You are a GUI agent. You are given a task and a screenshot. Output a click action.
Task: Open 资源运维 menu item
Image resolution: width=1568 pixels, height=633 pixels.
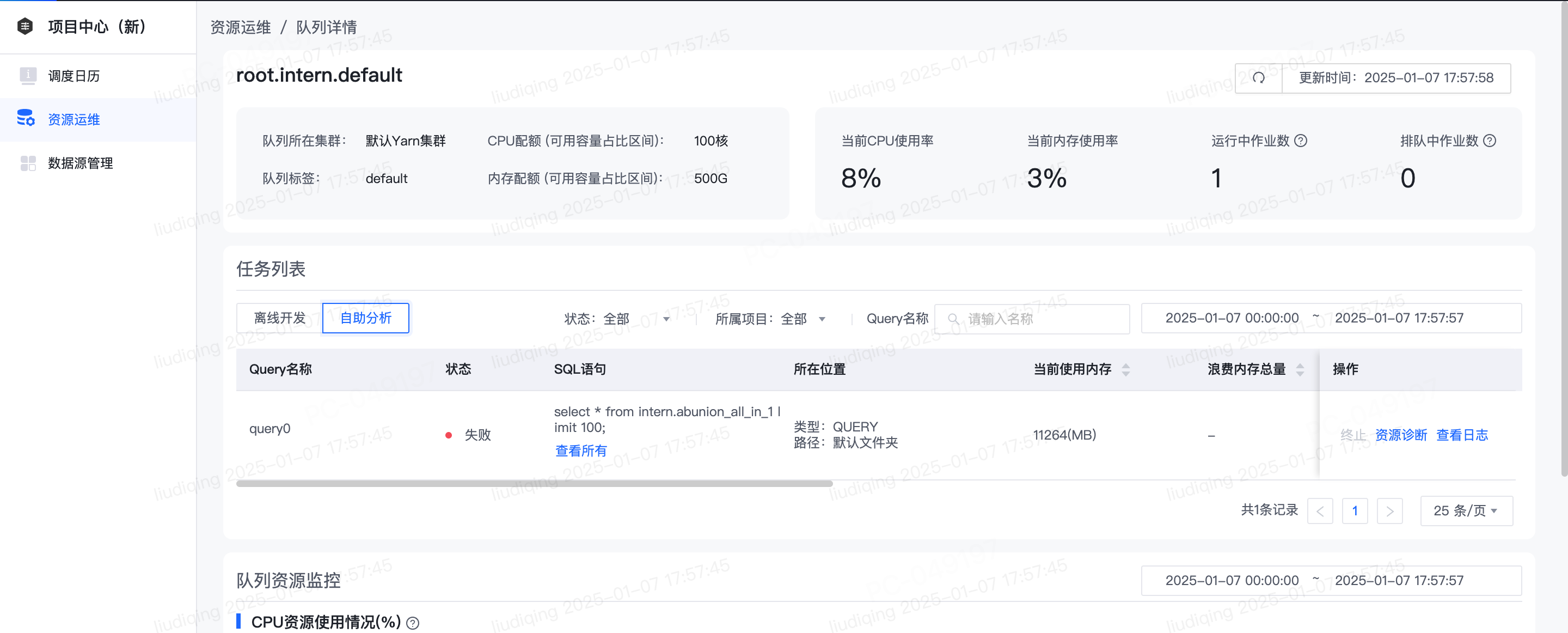pos(98,119)
